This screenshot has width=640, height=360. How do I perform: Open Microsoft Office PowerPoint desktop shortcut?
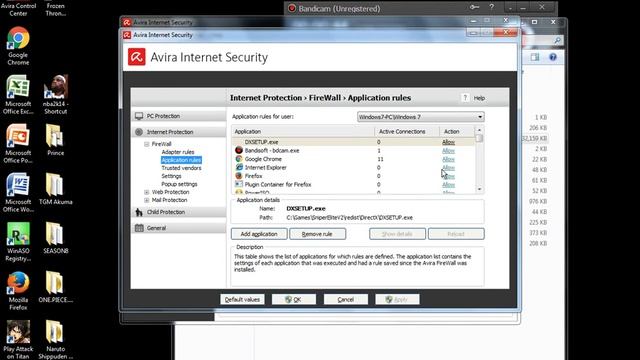pos(18,144)
